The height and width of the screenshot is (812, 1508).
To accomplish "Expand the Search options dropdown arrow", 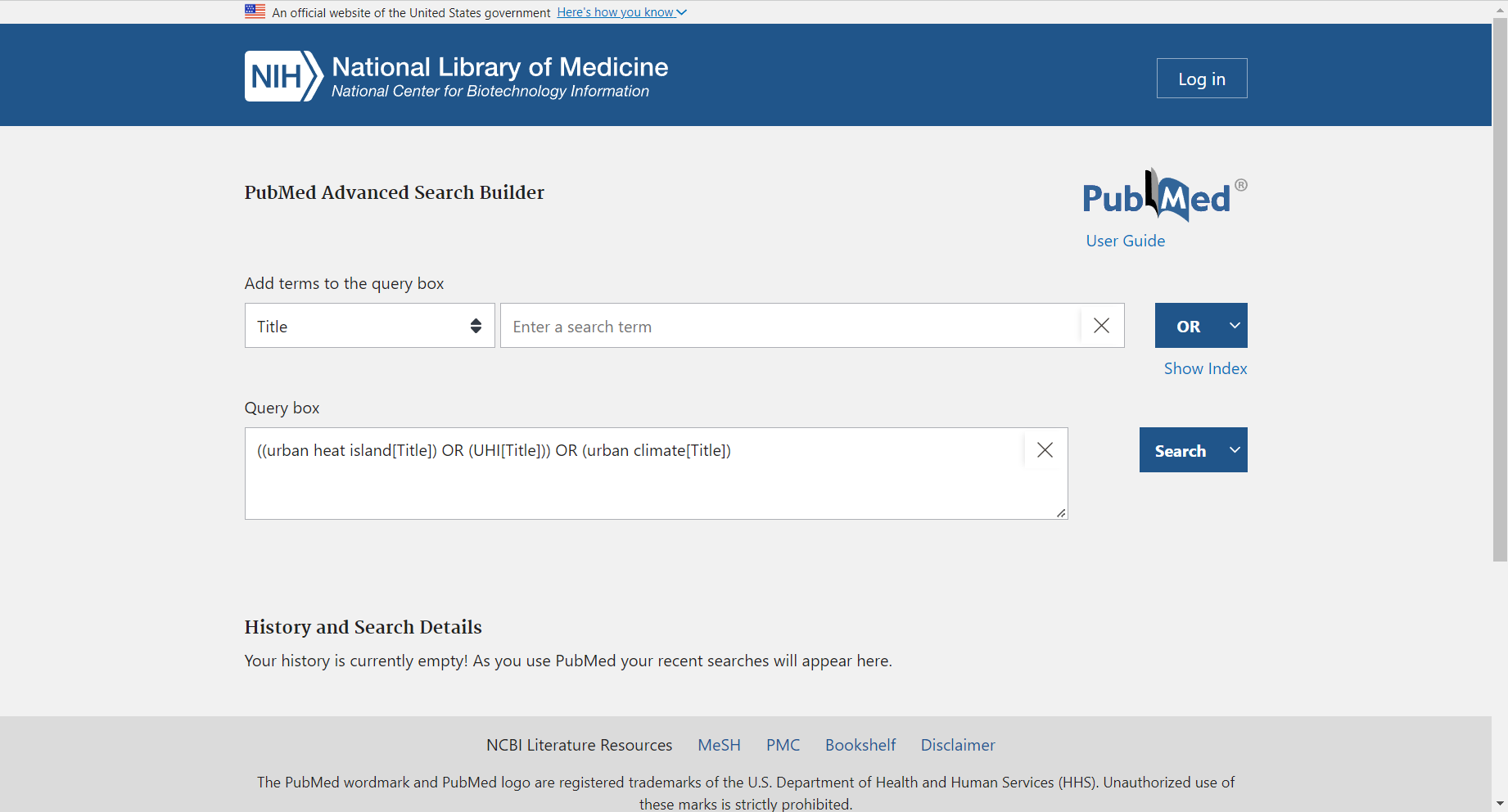I will click(x=1235, y=450).
